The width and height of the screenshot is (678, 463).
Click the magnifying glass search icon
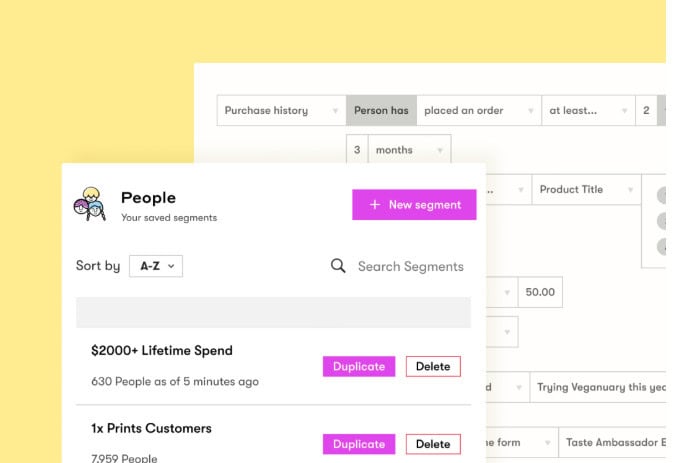coord(338,266)
